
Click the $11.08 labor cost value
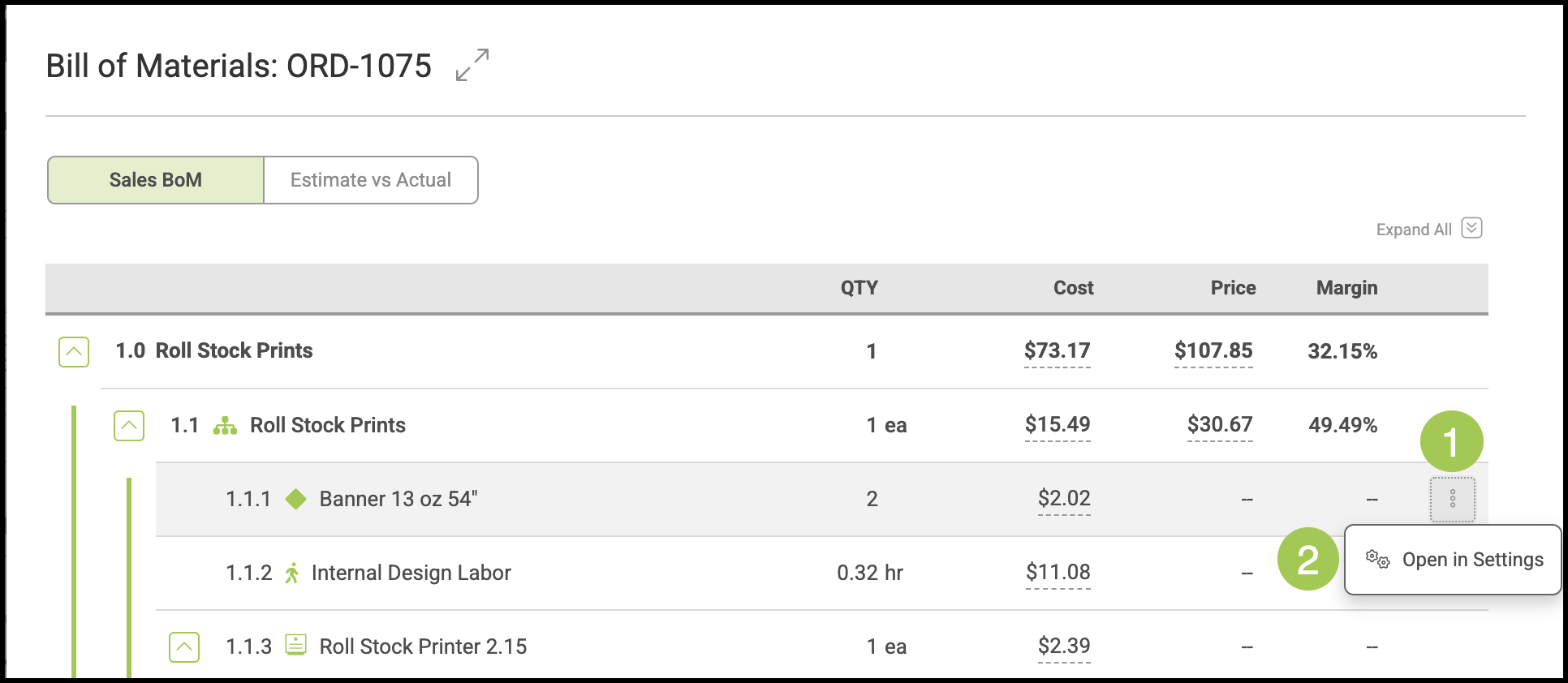[1058, 573]
